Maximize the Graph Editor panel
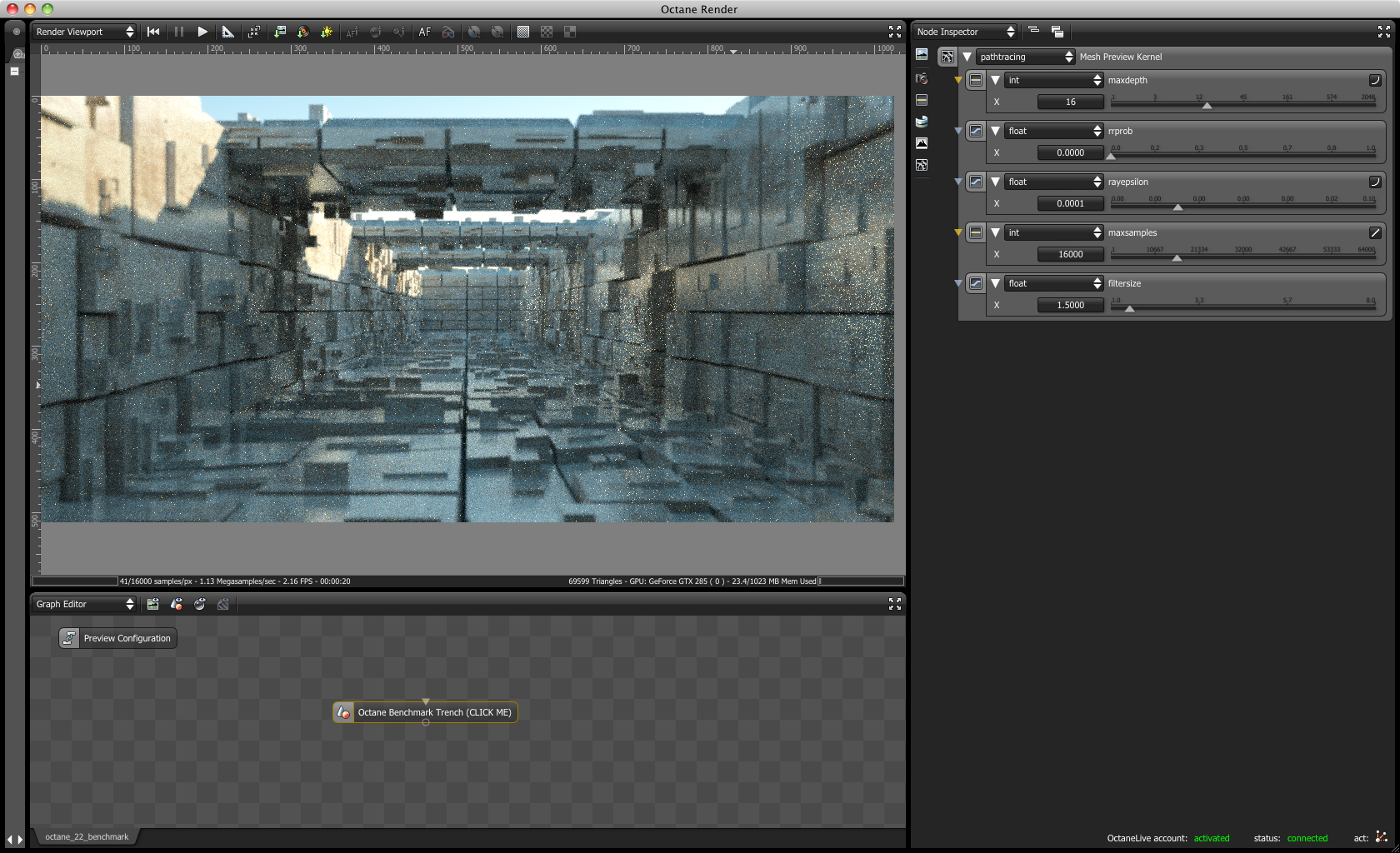Viewport: 1400px width, 853px height. point(895,604)
